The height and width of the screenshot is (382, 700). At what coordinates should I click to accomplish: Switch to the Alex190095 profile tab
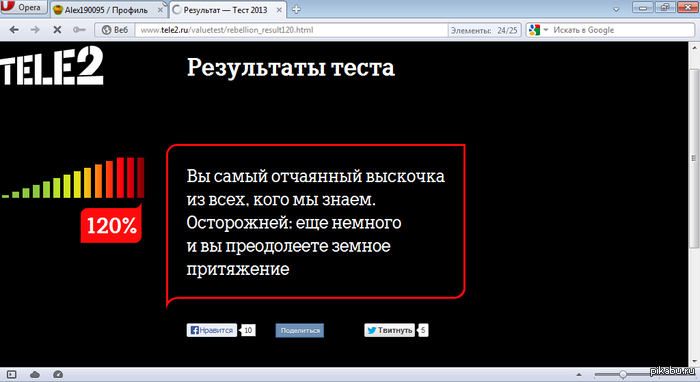point(107,10)
